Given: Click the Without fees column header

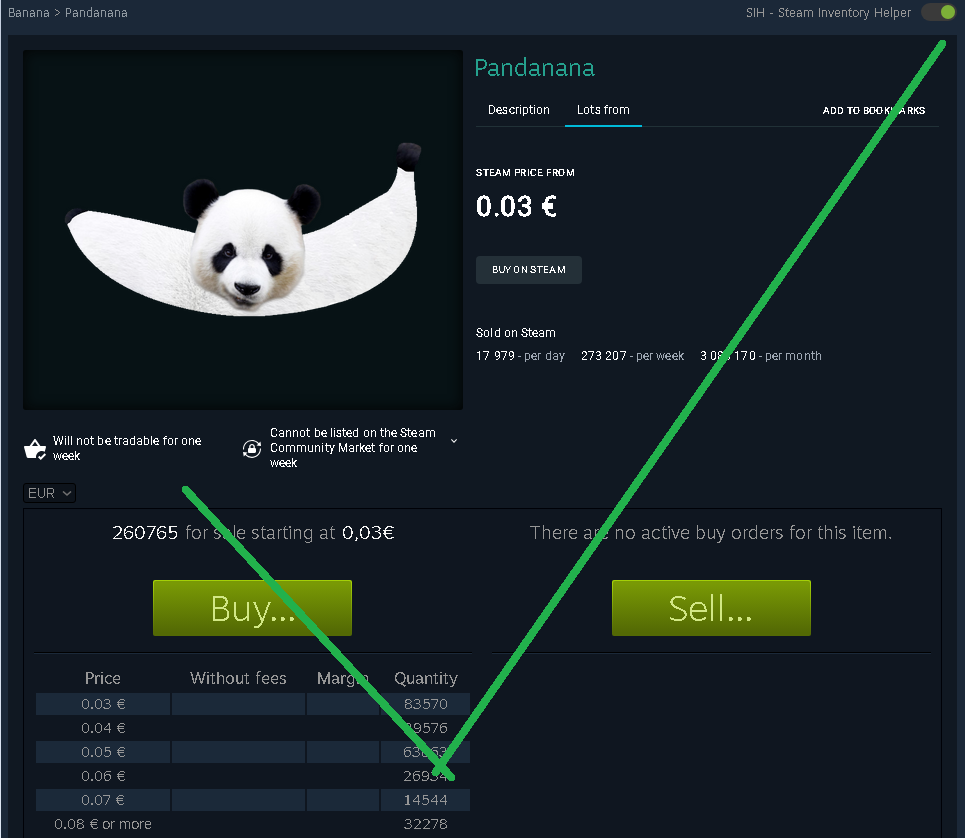Looking at the screenshot, I should point(238,678).
